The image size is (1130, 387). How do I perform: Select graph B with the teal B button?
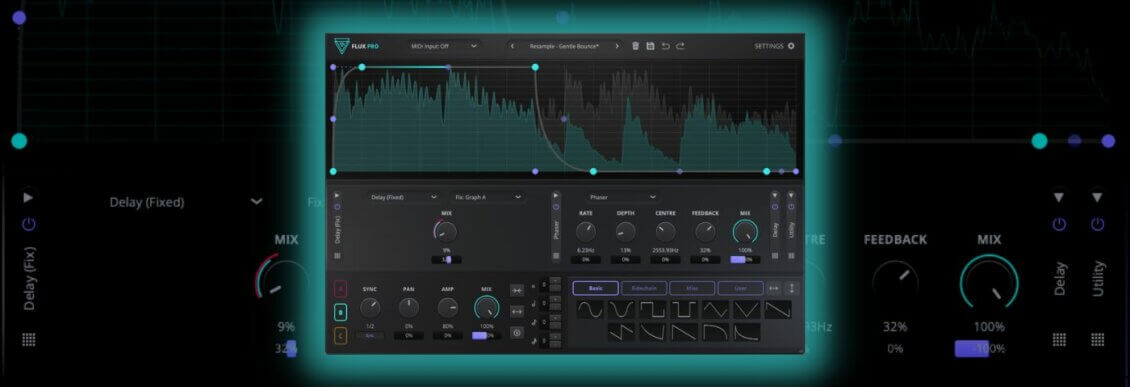pyautogui.click(x=341, y=313)
